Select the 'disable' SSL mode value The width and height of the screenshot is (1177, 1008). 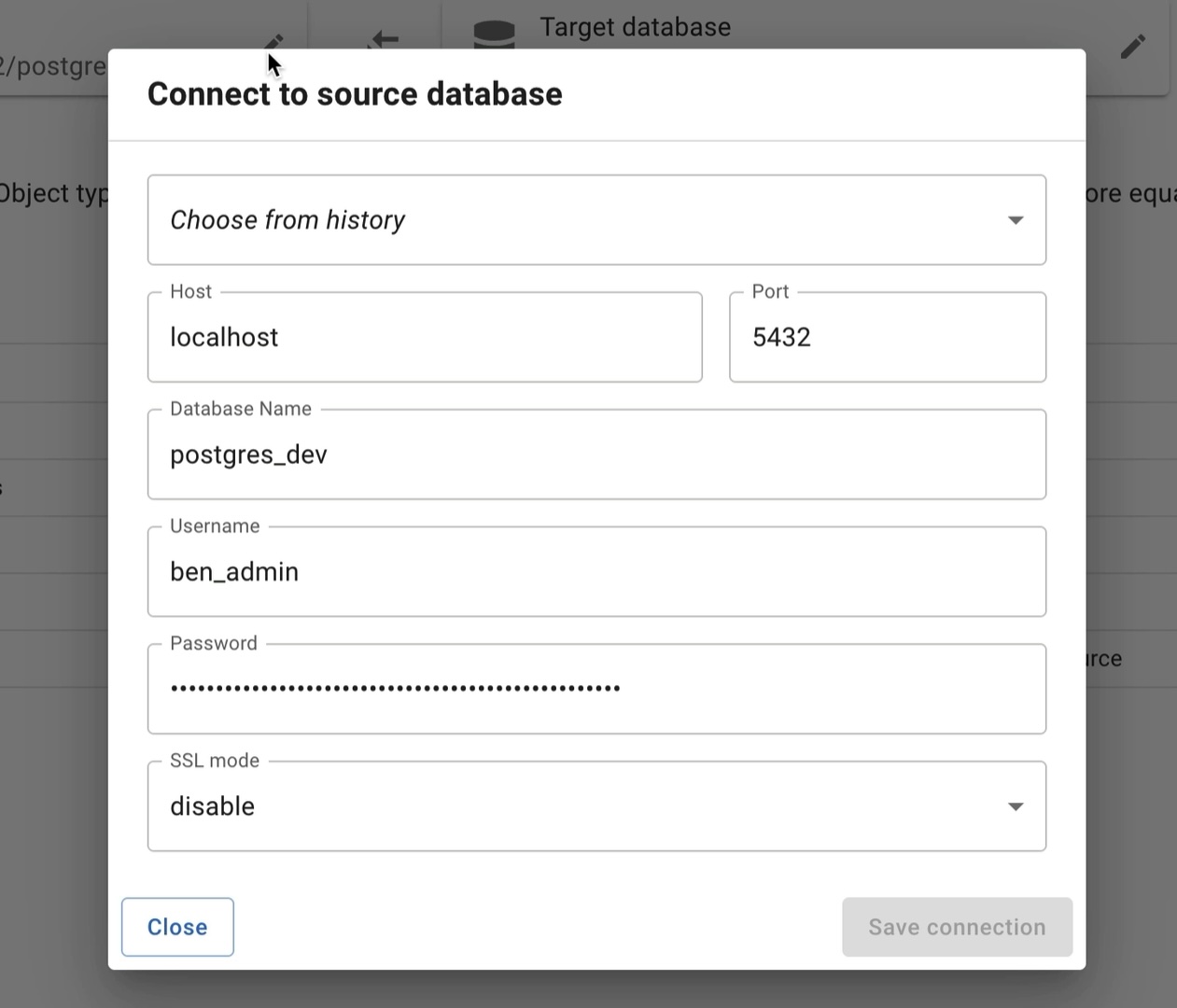(x=213, y=806)
